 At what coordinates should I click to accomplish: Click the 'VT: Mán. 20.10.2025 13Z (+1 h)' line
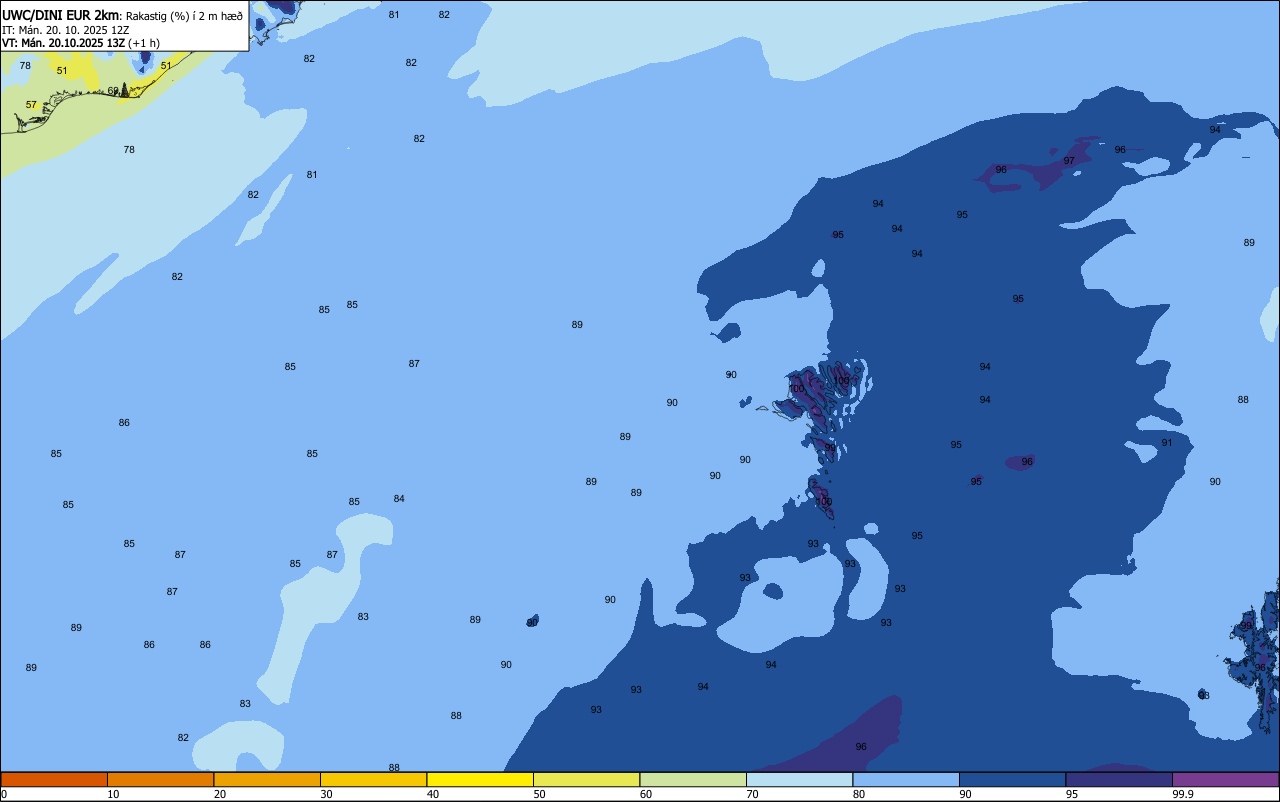(x=81, y=43)
